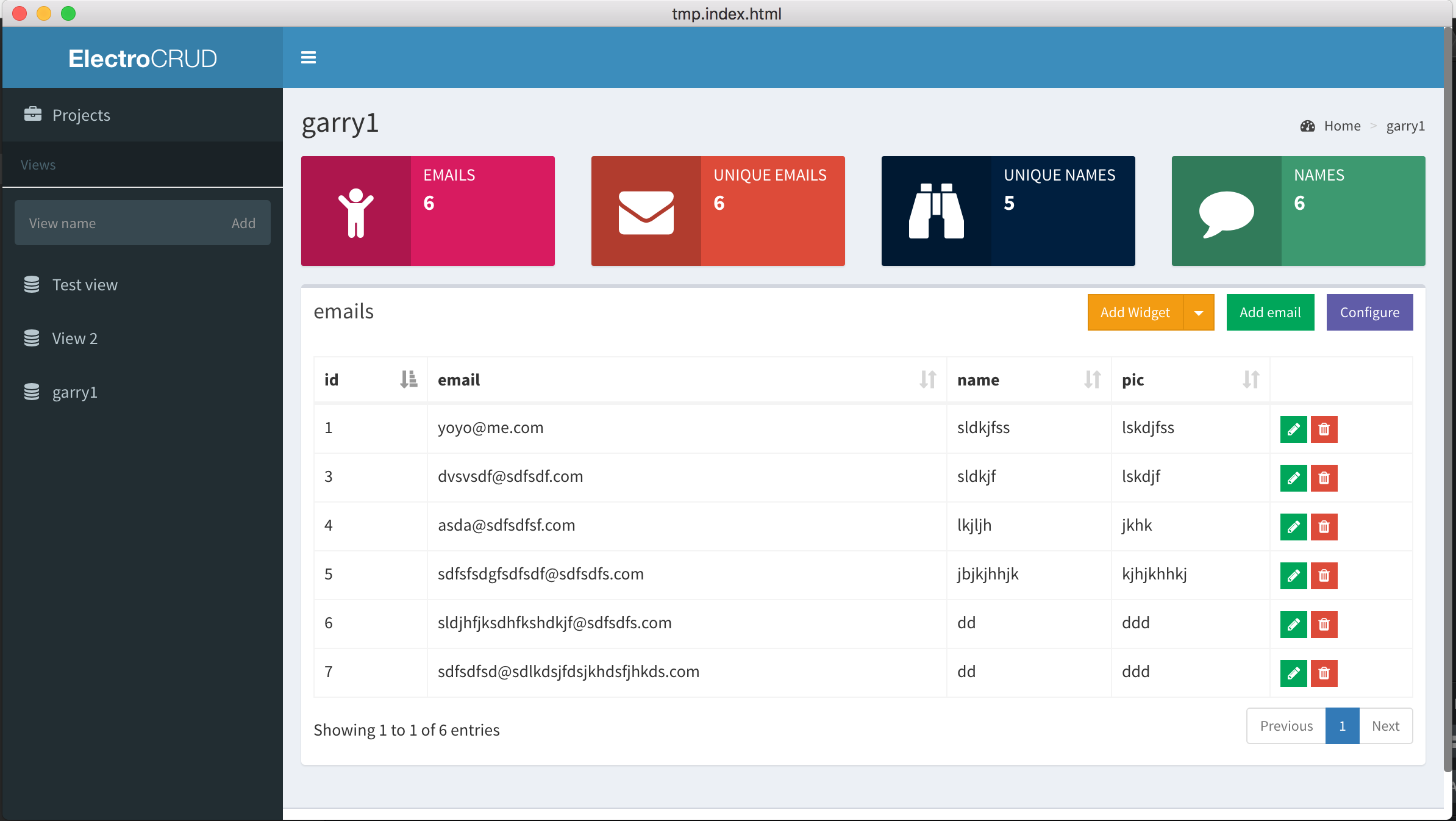
Task: Open the Configure button
Action: (x=1369, y=312)
